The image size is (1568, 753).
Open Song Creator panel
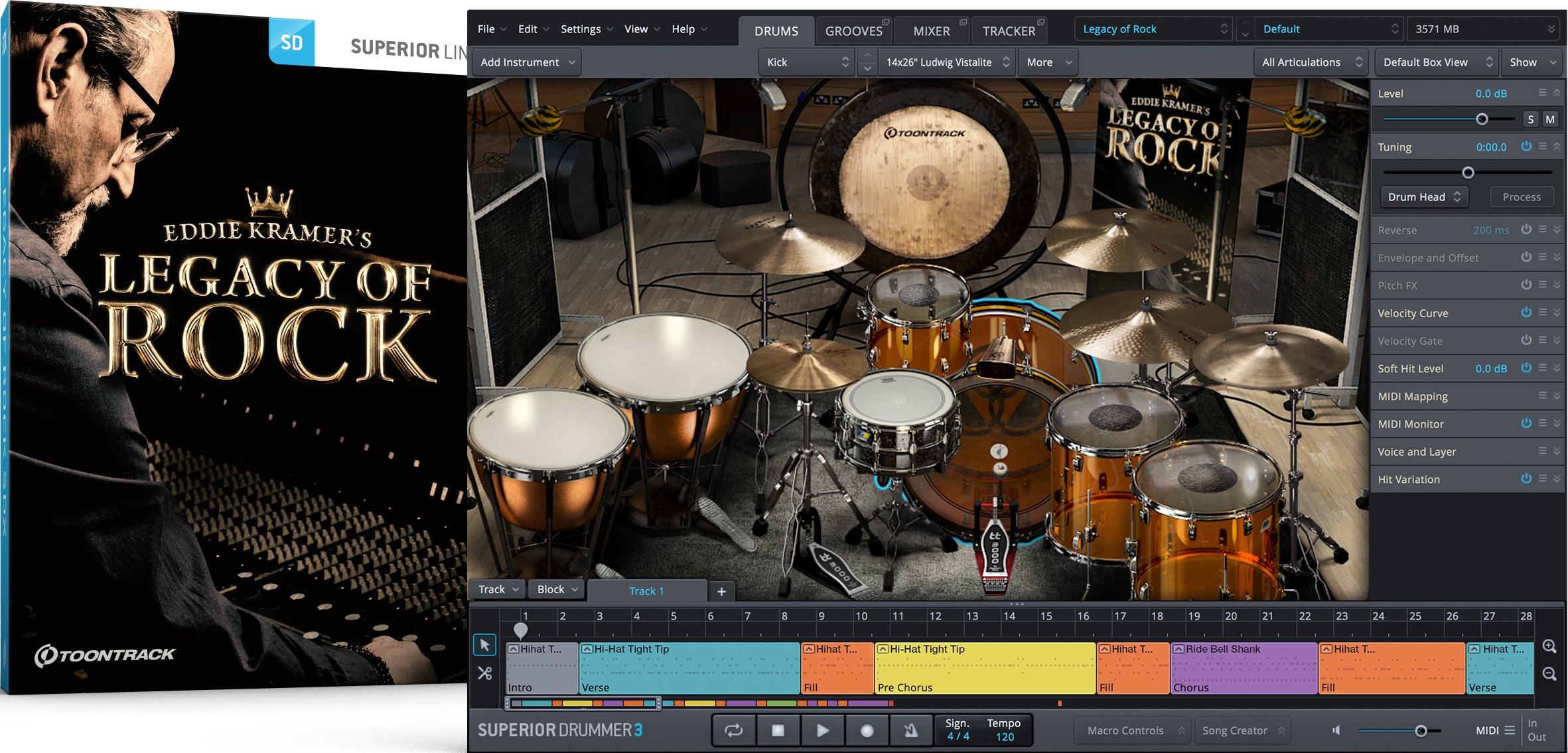pos(1242,730)
